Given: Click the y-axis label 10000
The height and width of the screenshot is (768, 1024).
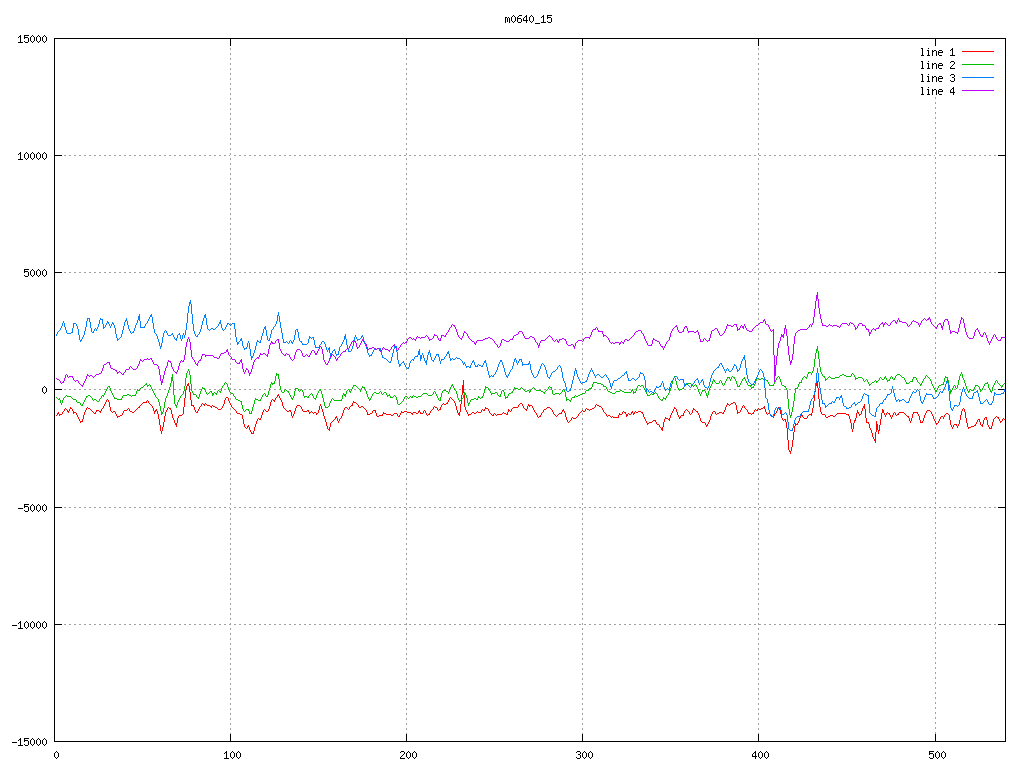Looking at the screenshot, I should click(x=32, y=156).
